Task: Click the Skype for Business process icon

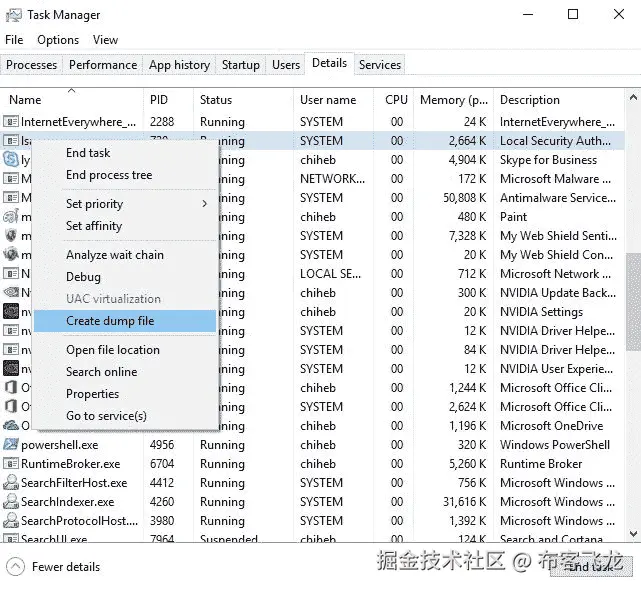Action: [x=11, y=159]
